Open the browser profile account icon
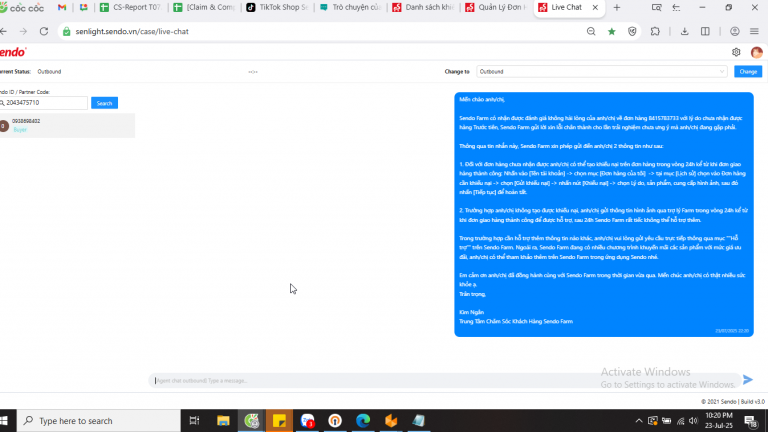Screen dimensions: 768x432 tap(735, 31)
